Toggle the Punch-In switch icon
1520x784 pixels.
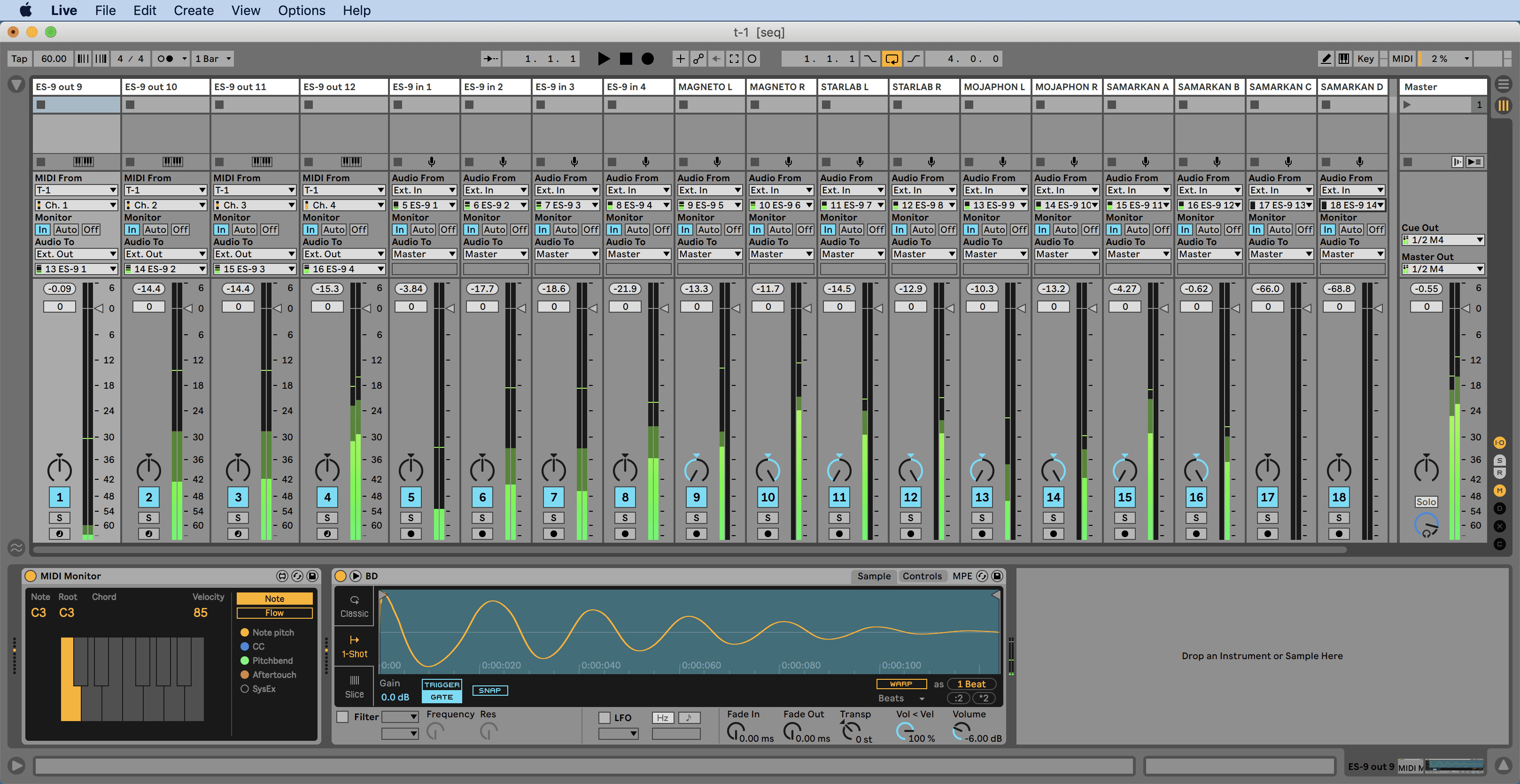[x=870, y=58]
